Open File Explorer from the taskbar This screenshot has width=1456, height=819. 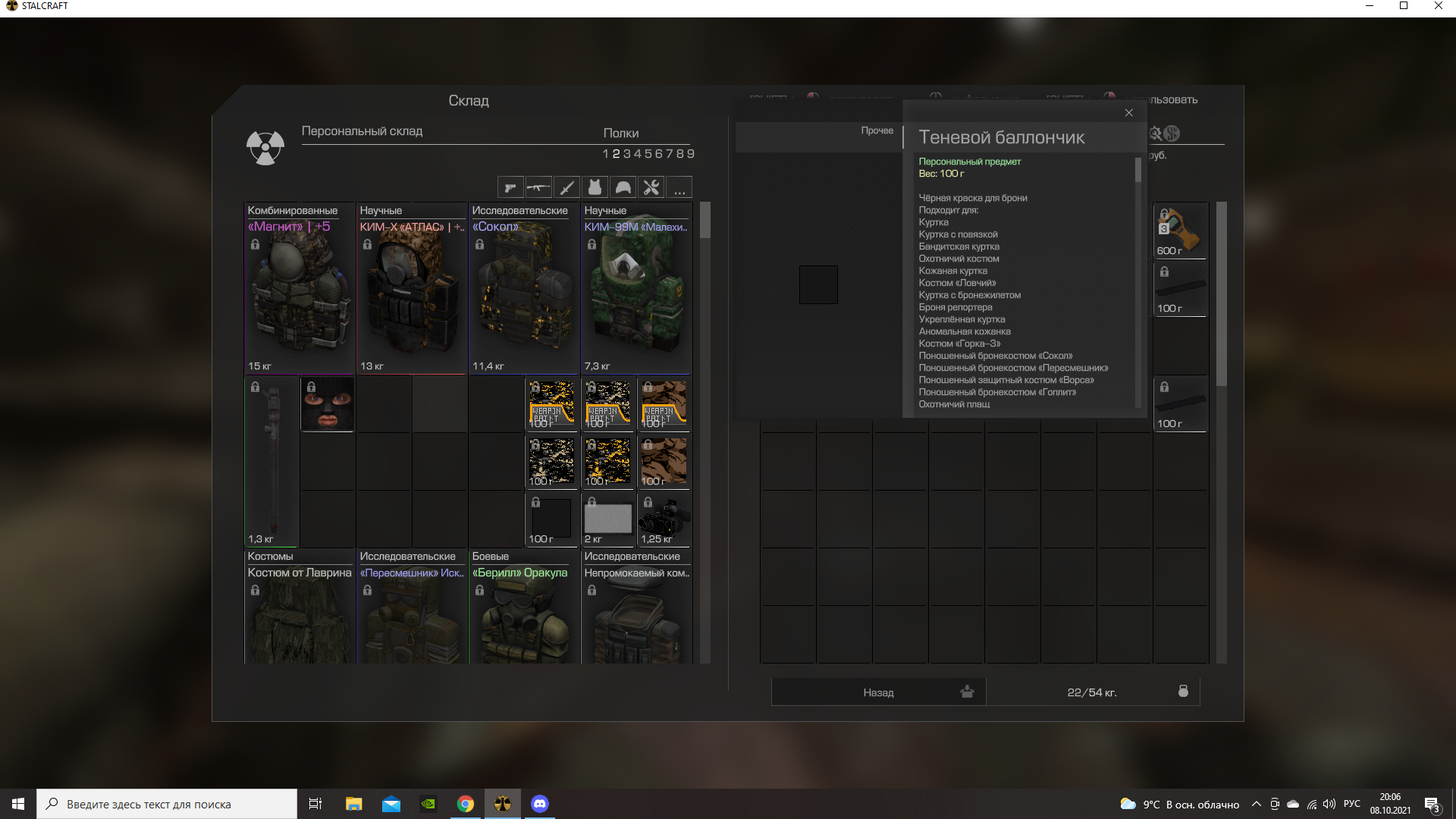[x=353, y=804]
